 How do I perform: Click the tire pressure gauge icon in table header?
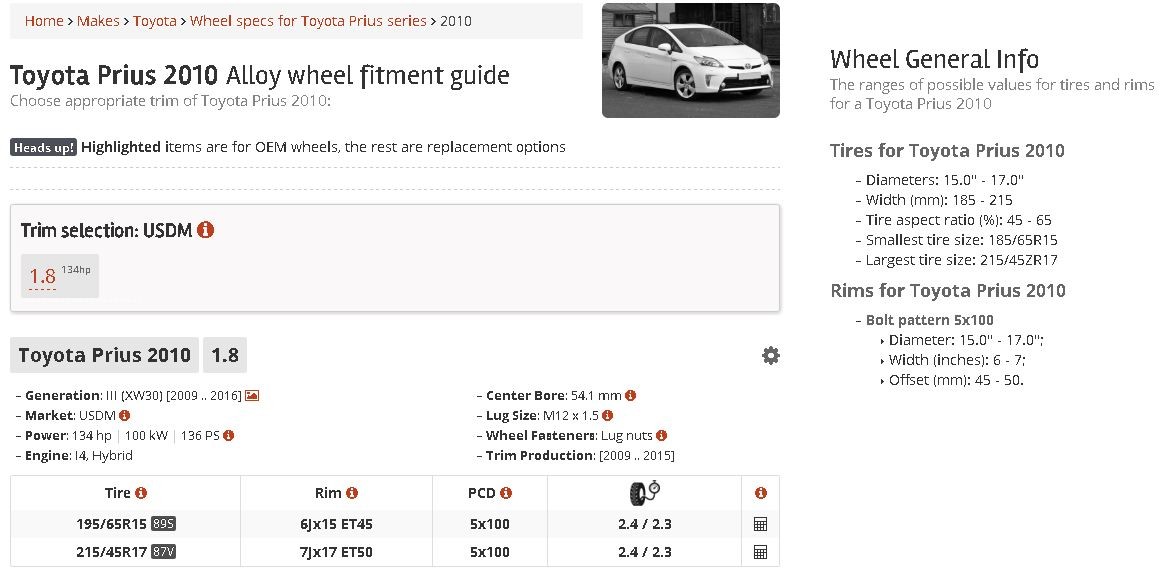point(644,492)
